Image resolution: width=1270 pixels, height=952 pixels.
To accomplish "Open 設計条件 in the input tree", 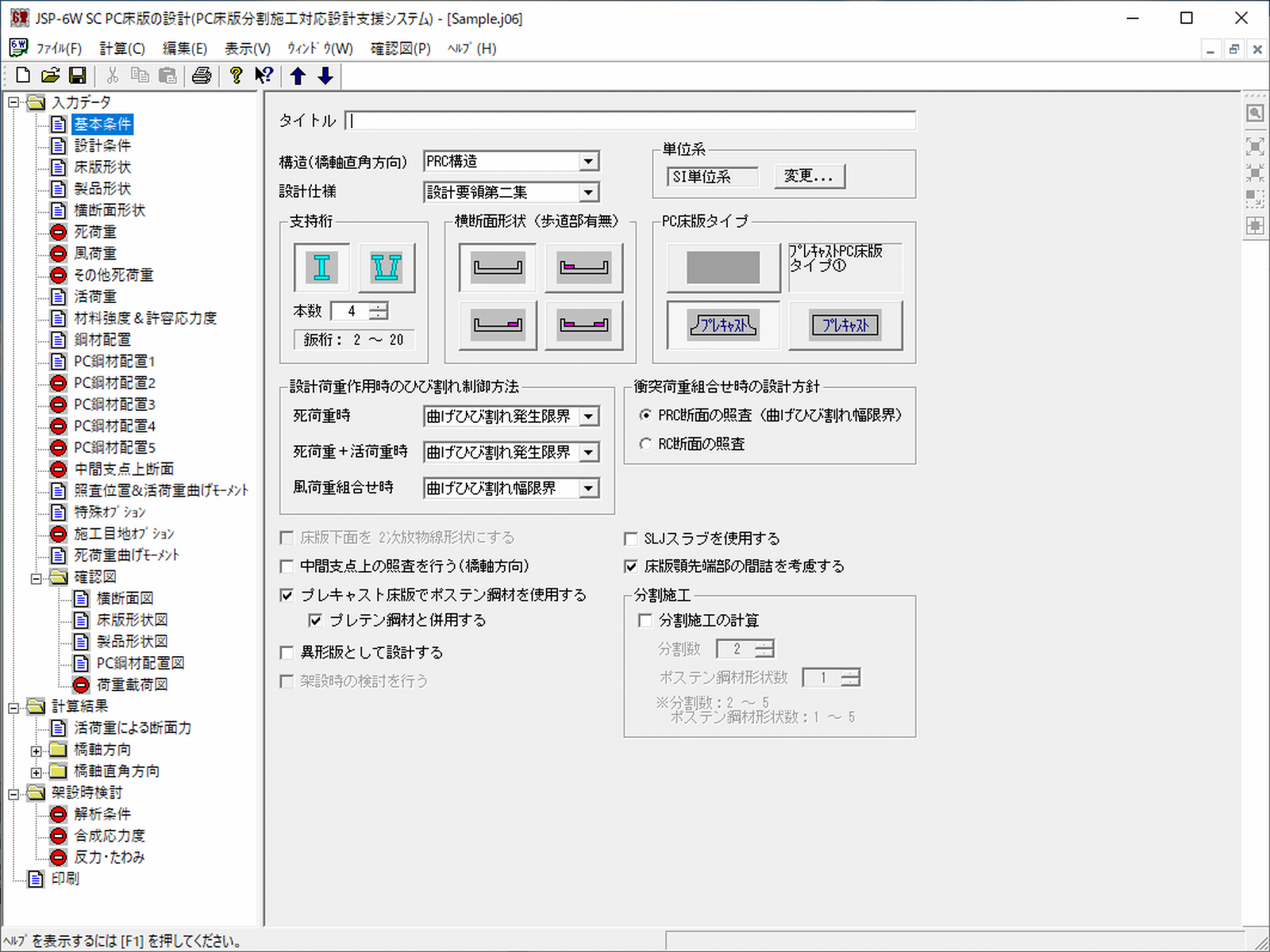I will pos(102,146).
